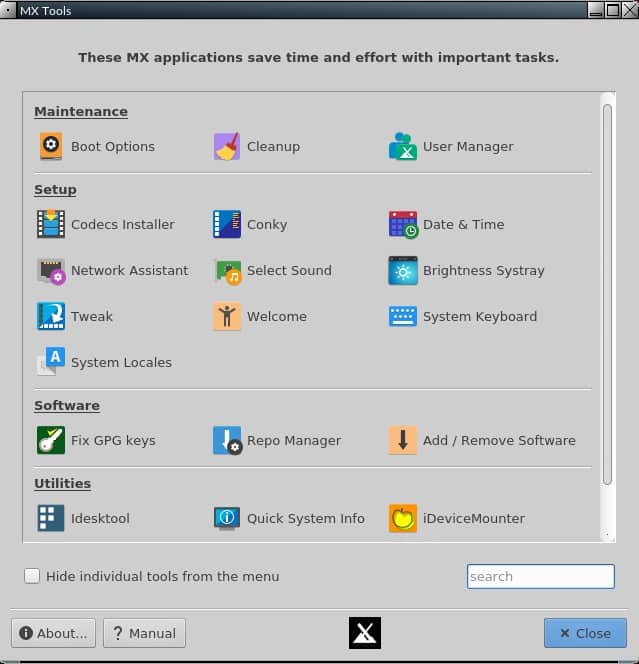Click the "Codecs Installer" label

[x=123, y=224]
